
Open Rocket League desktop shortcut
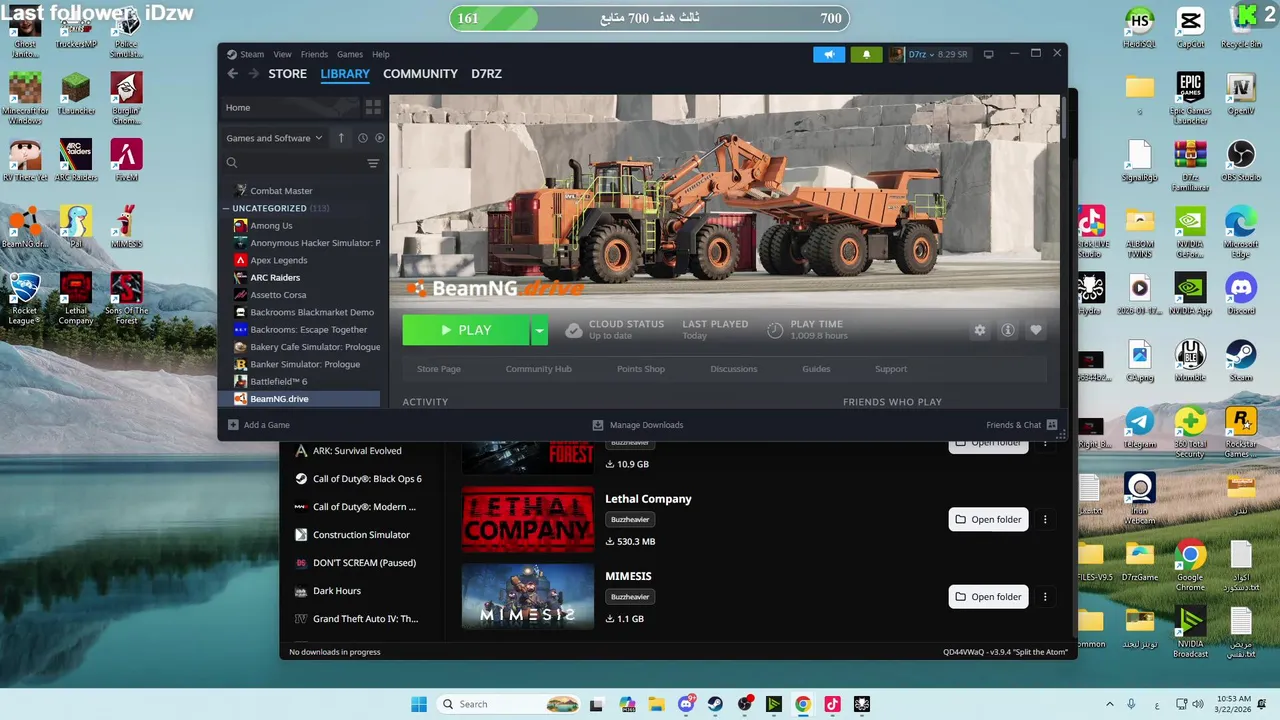24,299
